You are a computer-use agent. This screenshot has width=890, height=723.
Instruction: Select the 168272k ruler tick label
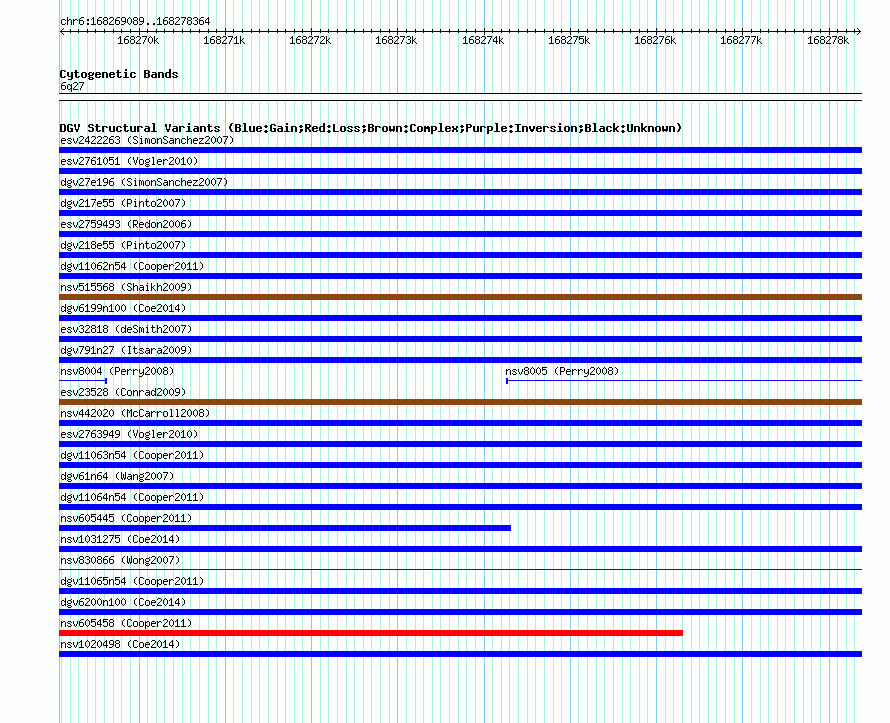pos(310,40)
